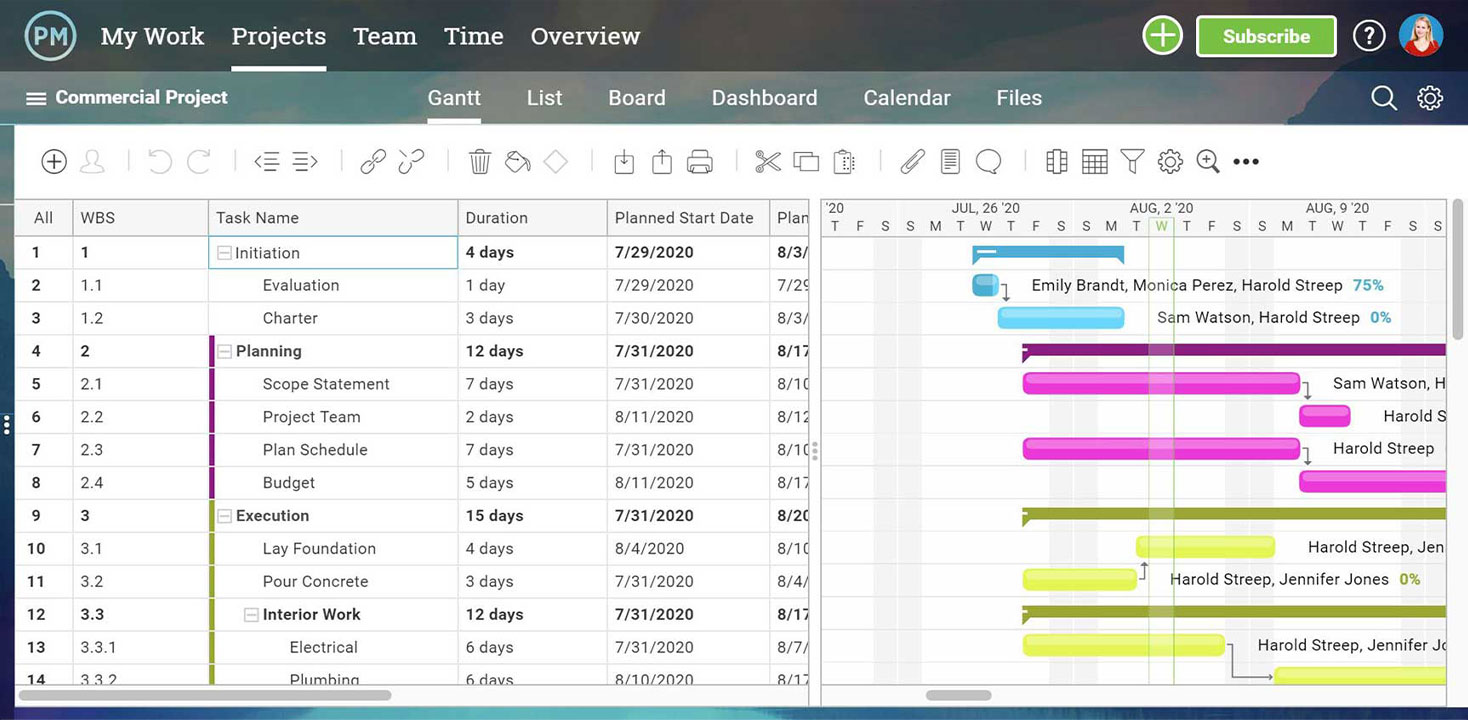
Task: Click the comment speech bubble icon
Action: [x=989, y=161]
